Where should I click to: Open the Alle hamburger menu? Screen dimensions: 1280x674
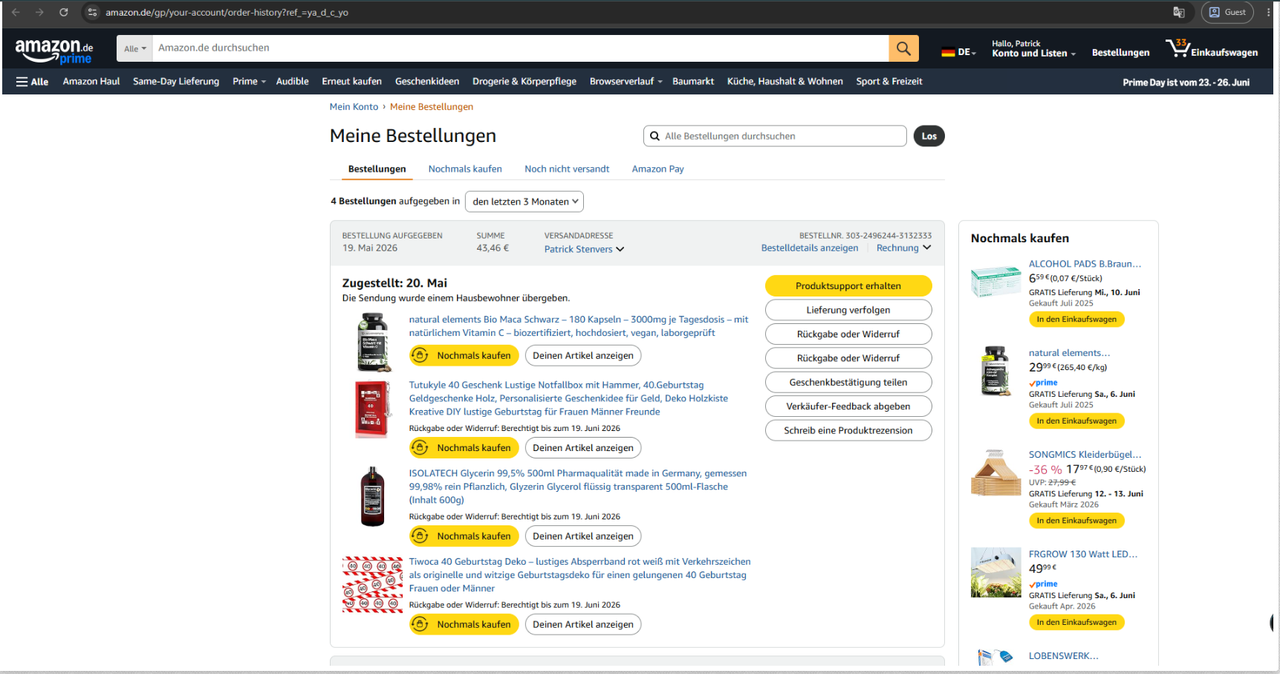[x=32, y=82]
